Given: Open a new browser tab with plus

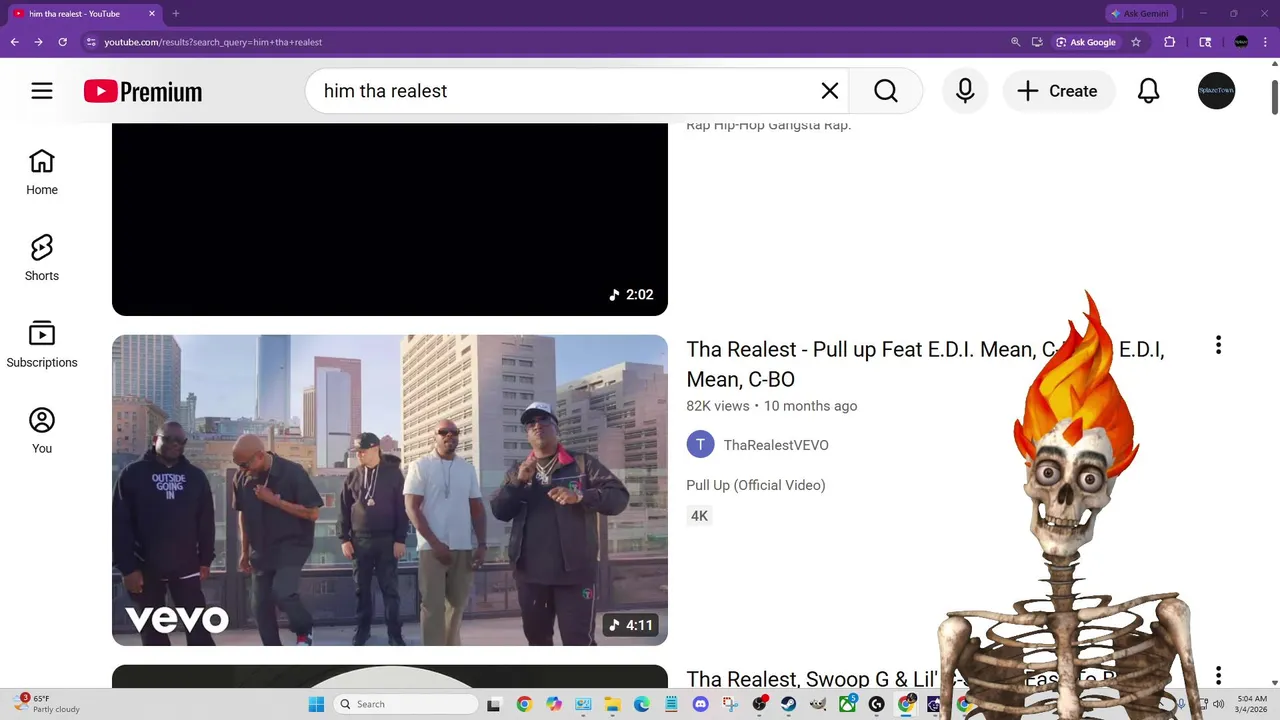Looking at the screenshot, I should point(176,14).
